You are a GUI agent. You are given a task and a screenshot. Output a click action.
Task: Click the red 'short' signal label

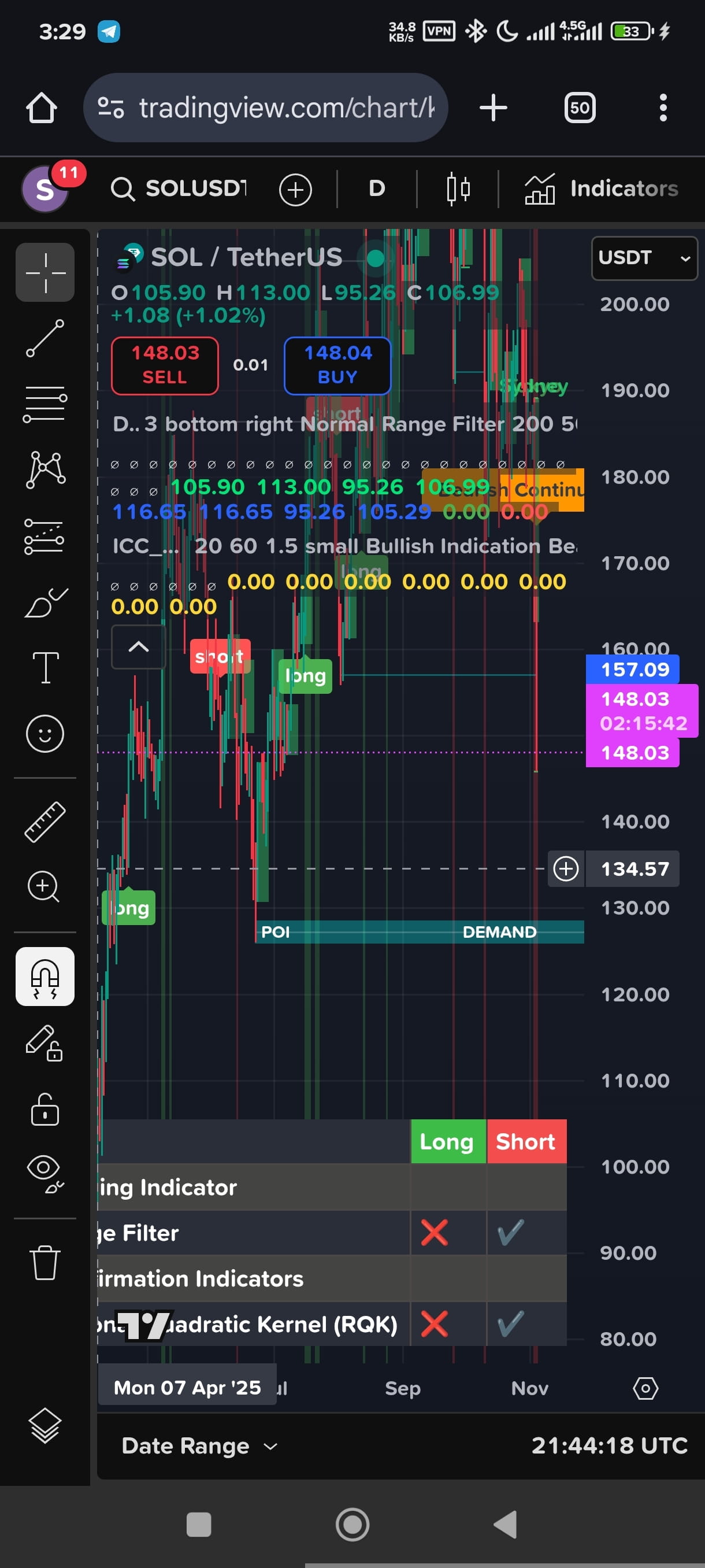click(x=220, y=656)
